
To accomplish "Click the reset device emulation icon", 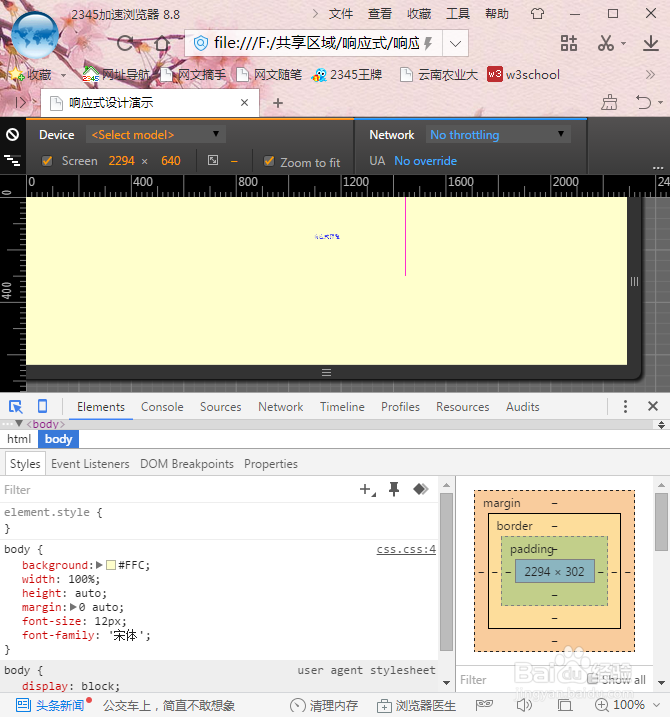I will (x=12, y=134).
